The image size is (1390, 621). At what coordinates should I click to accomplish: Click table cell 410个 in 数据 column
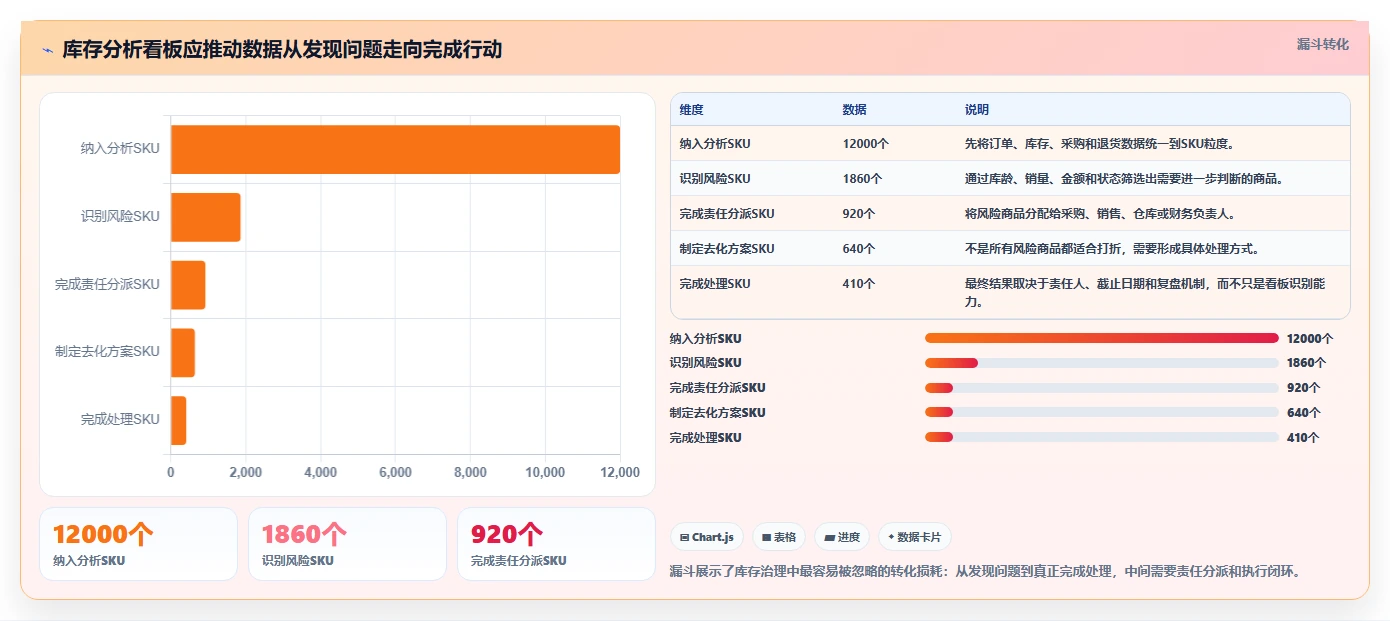(858, 284)
